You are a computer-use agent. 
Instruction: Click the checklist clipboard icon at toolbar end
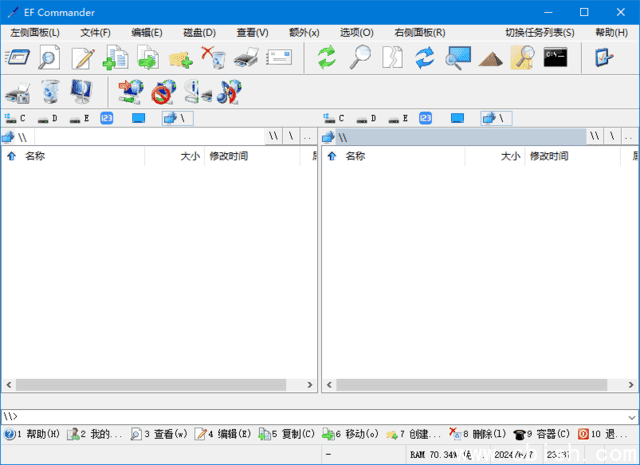point(604,57)
